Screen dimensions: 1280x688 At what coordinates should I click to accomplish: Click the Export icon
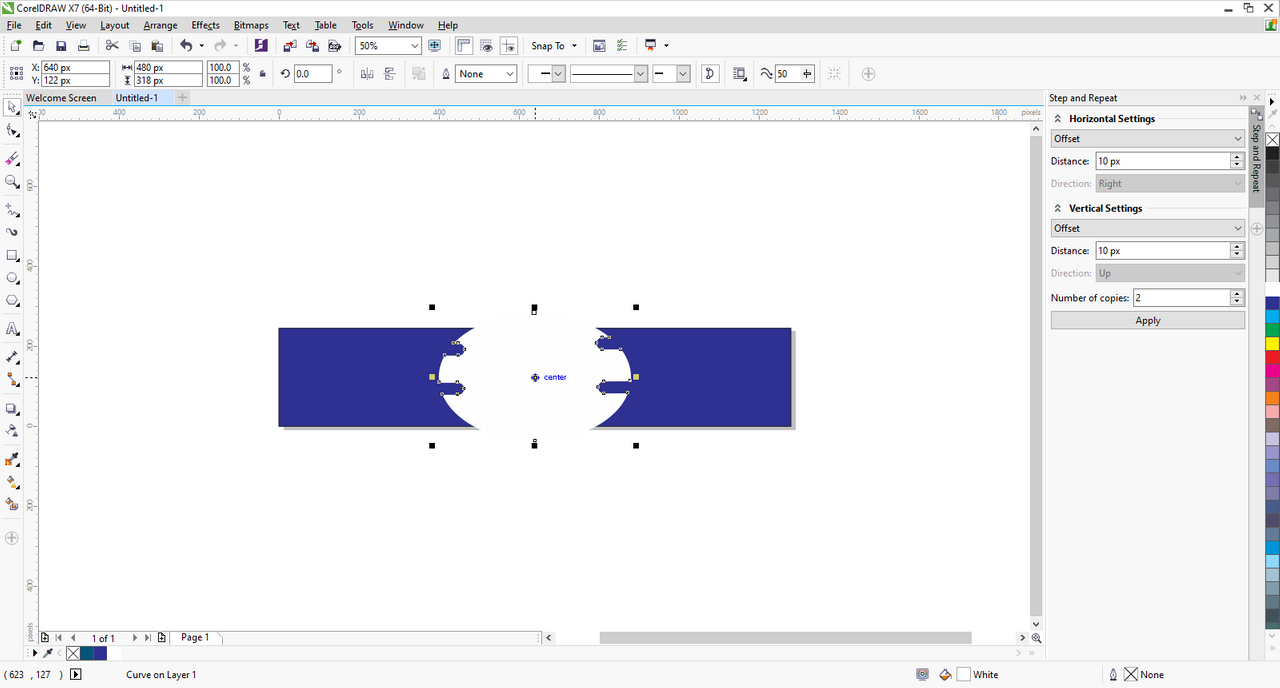pos(312,46)
